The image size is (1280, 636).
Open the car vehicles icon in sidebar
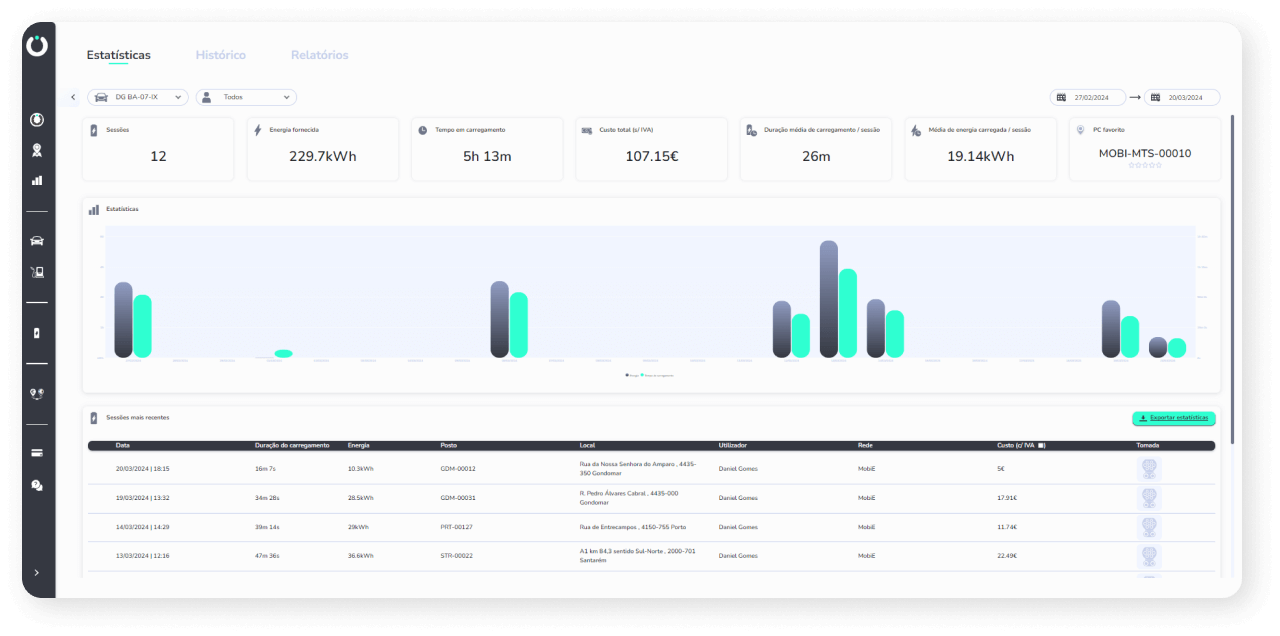click(x=37, y=241)
